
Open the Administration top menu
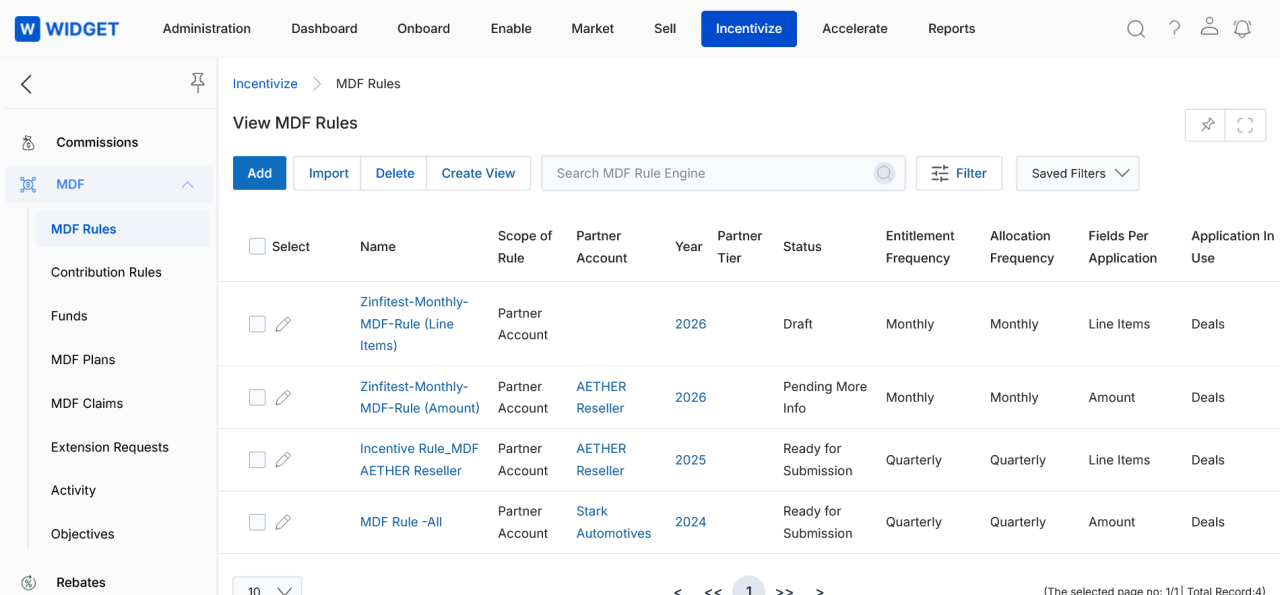pos(207,29)
